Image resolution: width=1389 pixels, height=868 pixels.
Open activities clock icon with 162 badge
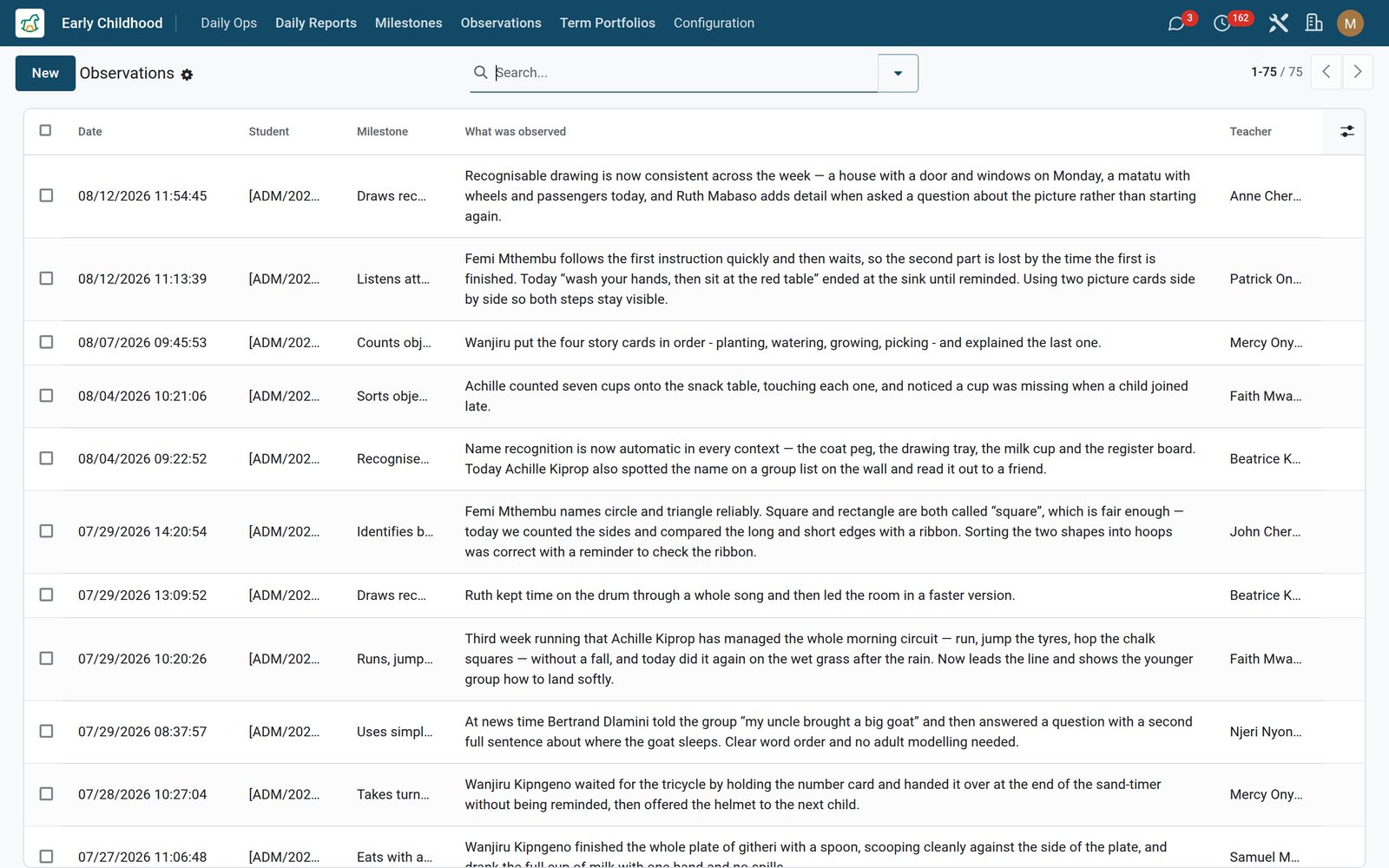click(x=1221, y=23)
